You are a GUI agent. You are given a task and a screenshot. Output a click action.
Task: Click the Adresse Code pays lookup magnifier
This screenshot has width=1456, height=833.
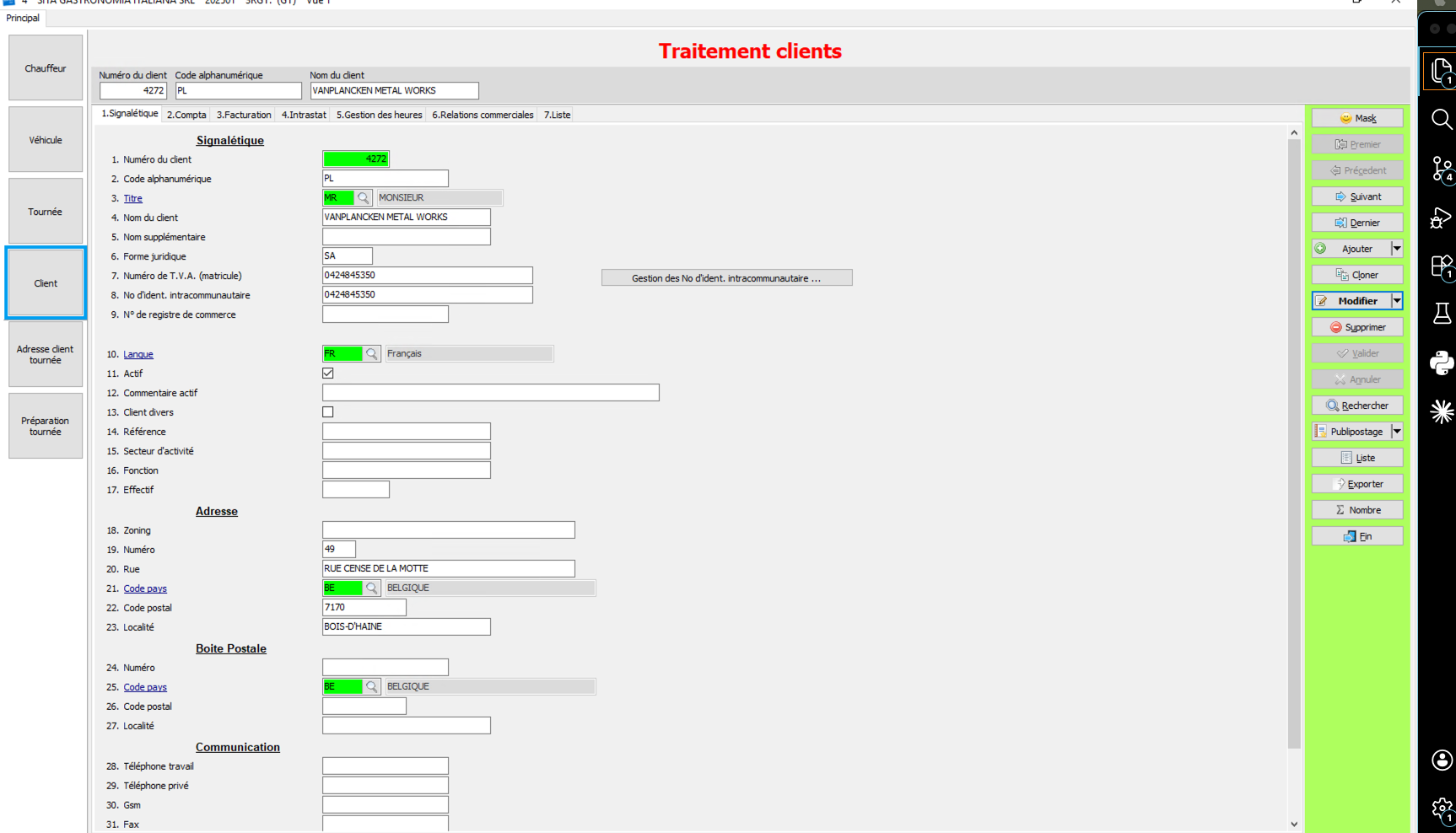[371, 588]
